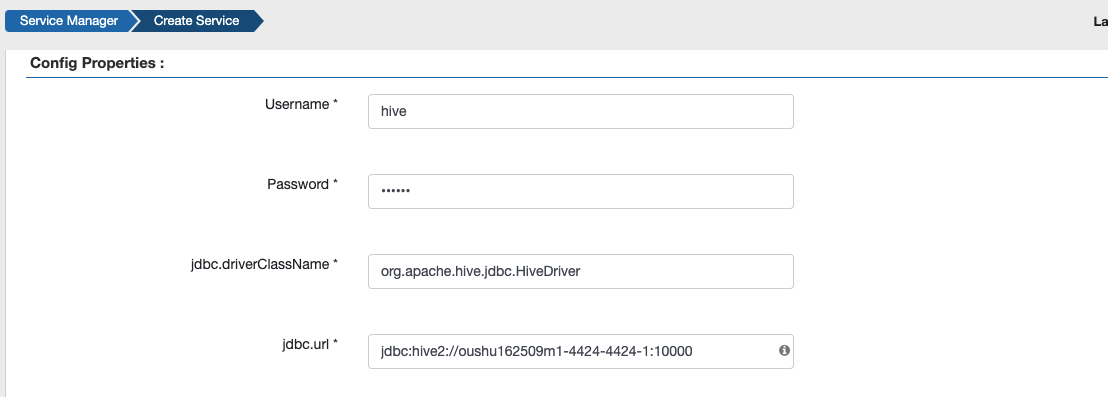Click the truncated 'La' text at top right
This screenshot has height=397, width=1108.
pyautogui.click(x=1101, y=21)
